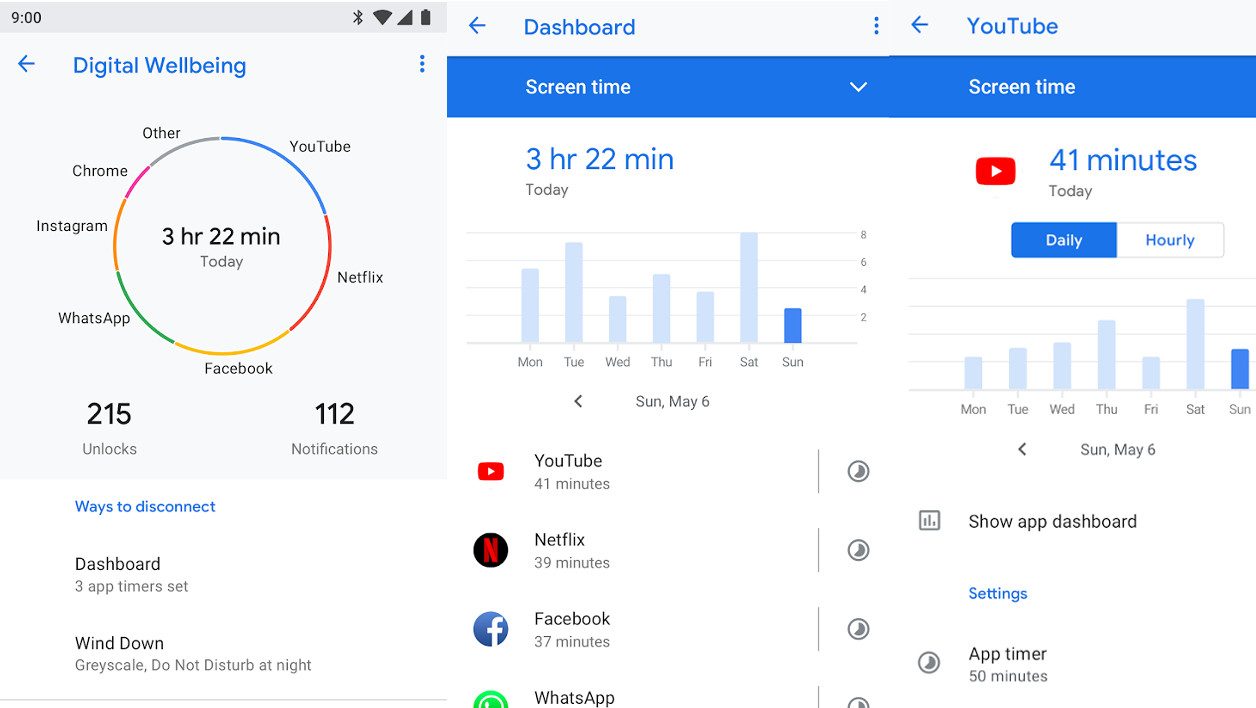Image resolution: width=1256 pixels, height=708 pixels.
Task: Tap the bar chart icon next to Show app dashboard
Action: click(930, 521)
